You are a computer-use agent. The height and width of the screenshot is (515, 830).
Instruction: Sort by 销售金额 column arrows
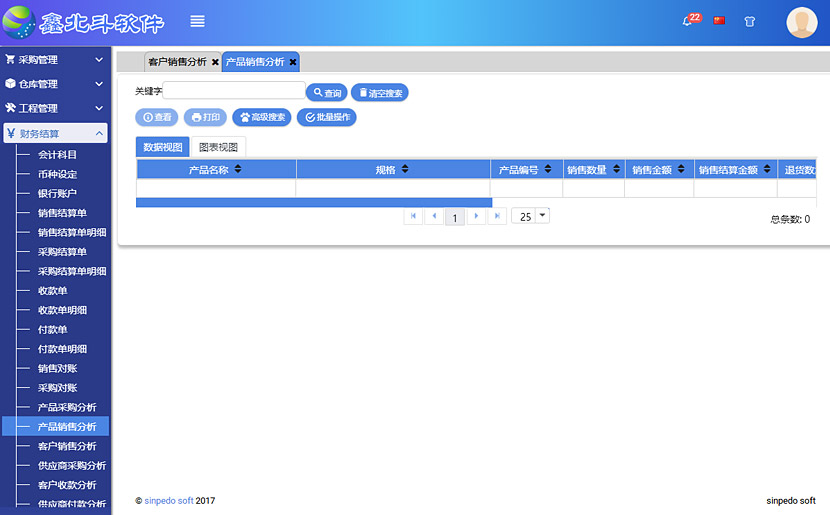[681, 169]
